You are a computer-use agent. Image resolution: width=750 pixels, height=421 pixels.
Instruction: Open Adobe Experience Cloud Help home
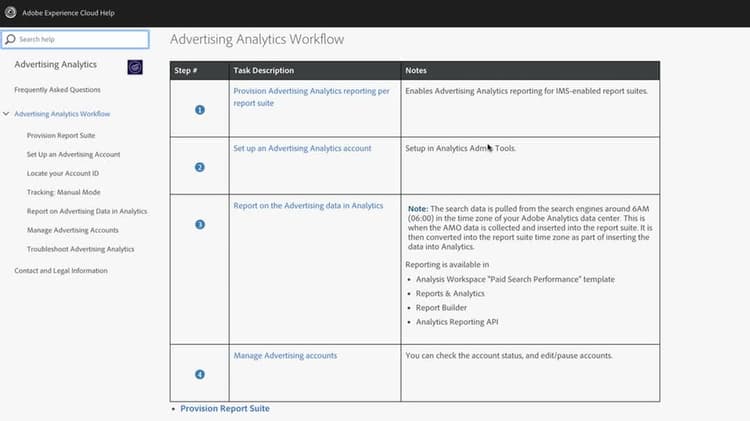coord(68,13)
